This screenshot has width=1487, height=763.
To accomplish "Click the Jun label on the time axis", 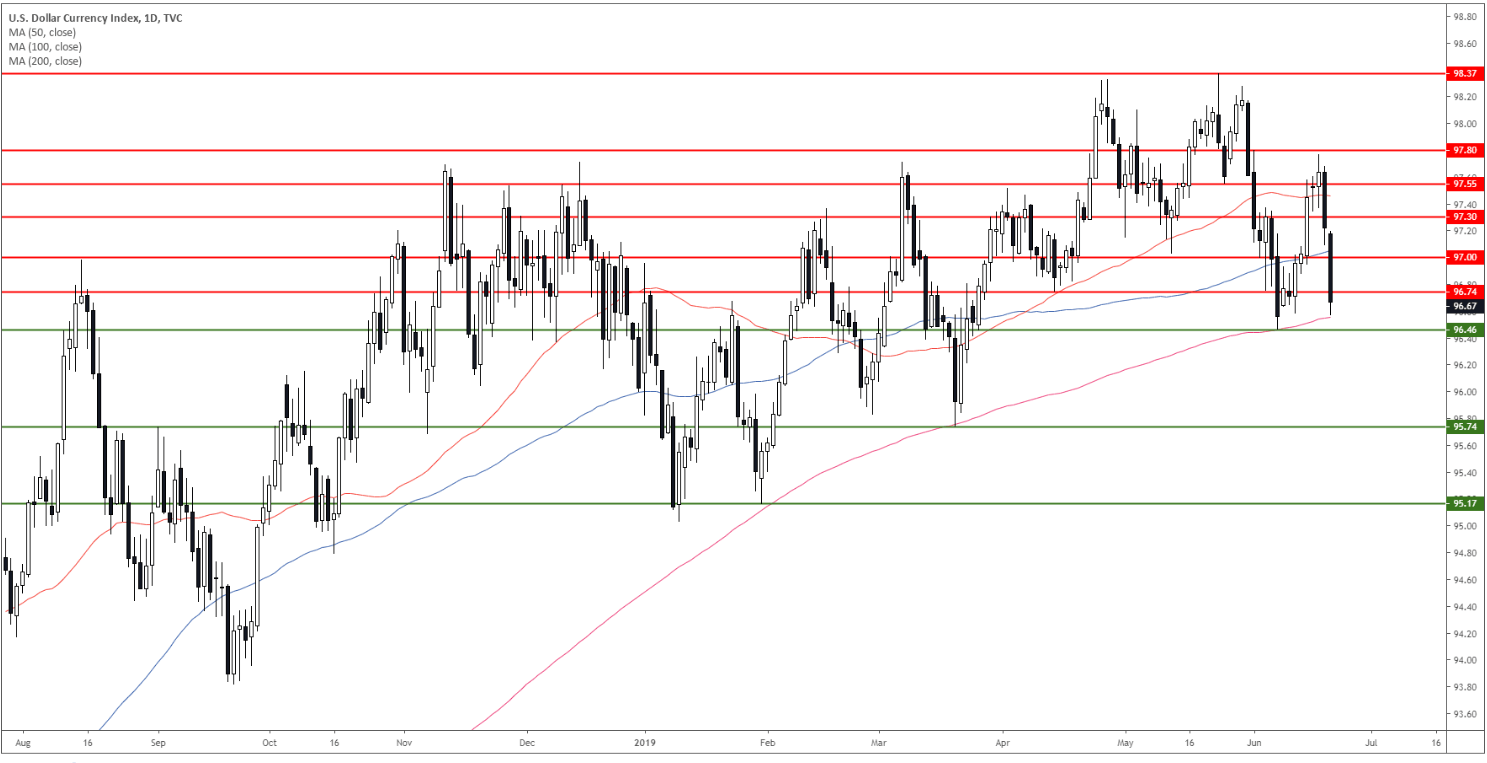I will coord(1254,743).
